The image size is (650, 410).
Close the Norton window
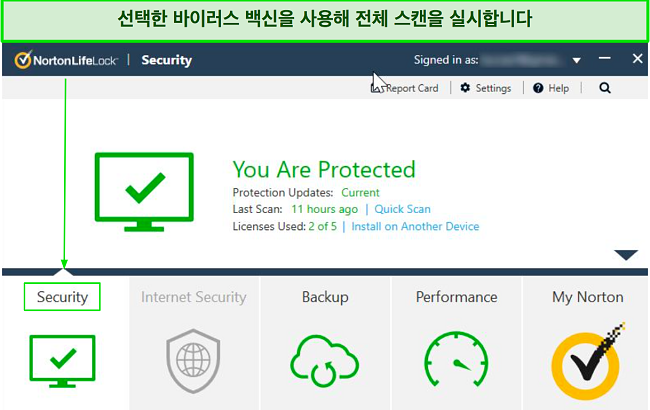click(x=637, y=58)
